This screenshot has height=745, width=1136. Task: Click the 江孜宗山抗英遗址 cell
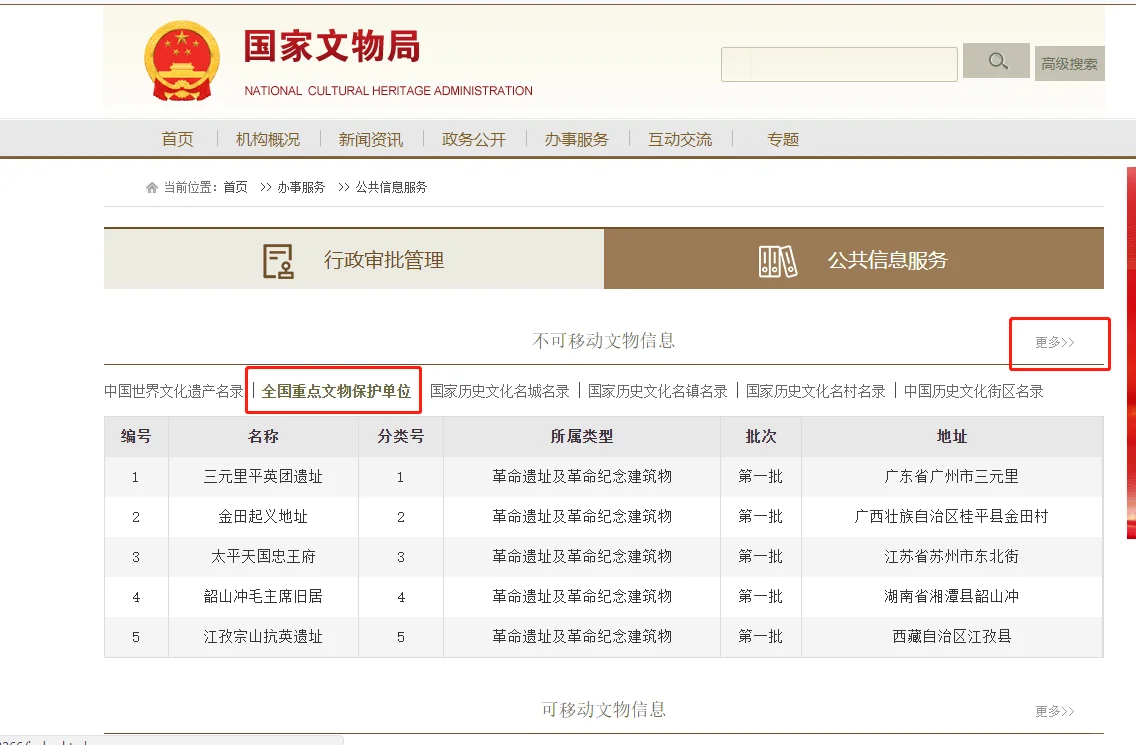pyautogui.click(x=263, y=636)
